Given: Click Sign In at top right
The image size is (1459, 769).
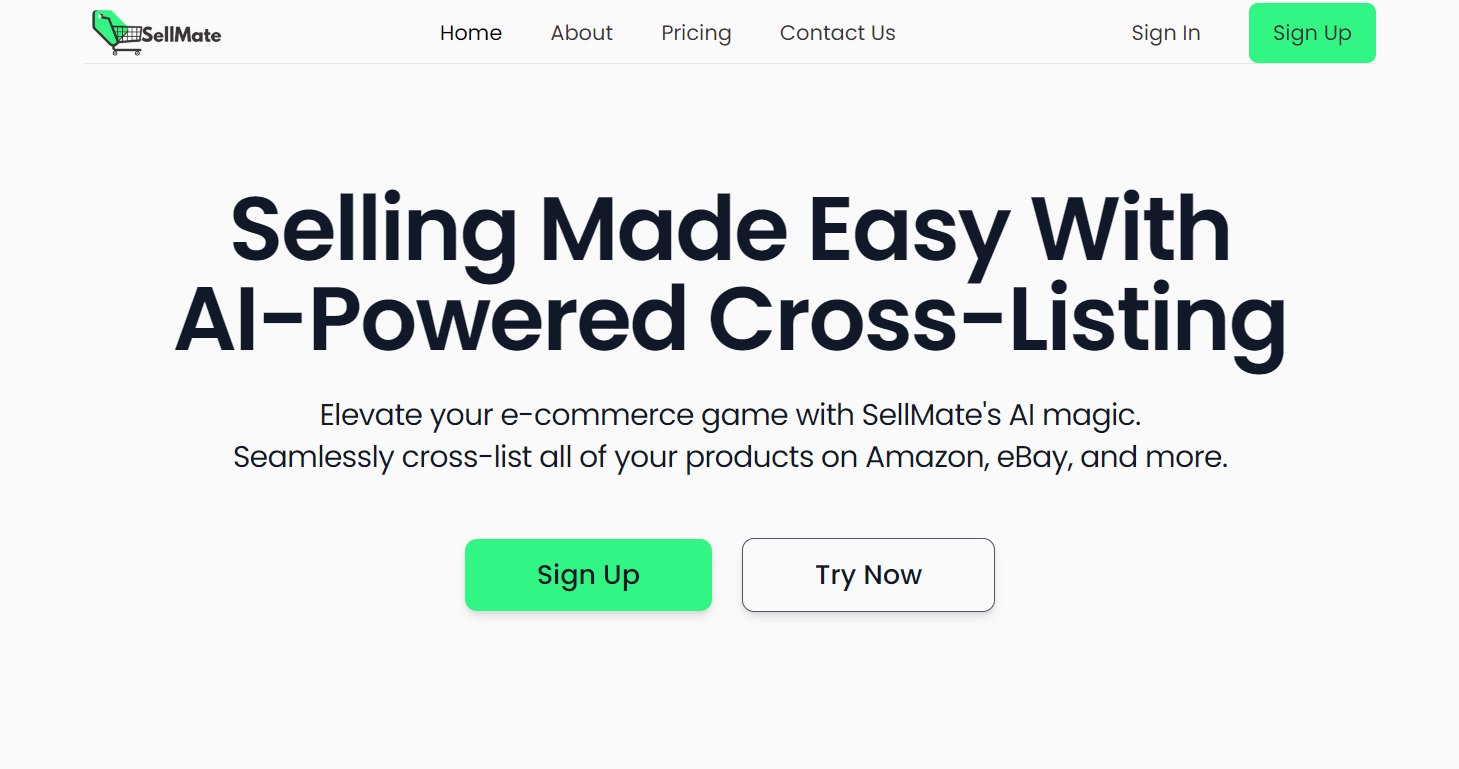Looking at the screenshot, I should click(1165, 33).
